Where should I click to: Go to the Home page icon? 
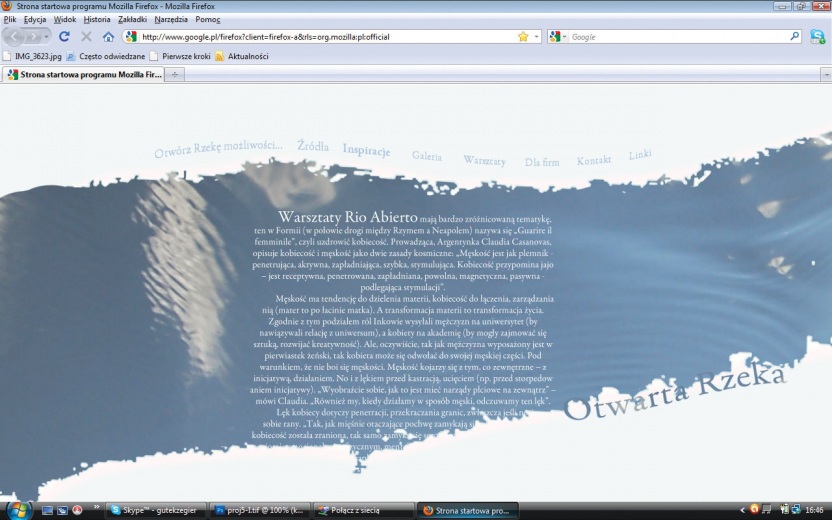(x=108, y=37)
